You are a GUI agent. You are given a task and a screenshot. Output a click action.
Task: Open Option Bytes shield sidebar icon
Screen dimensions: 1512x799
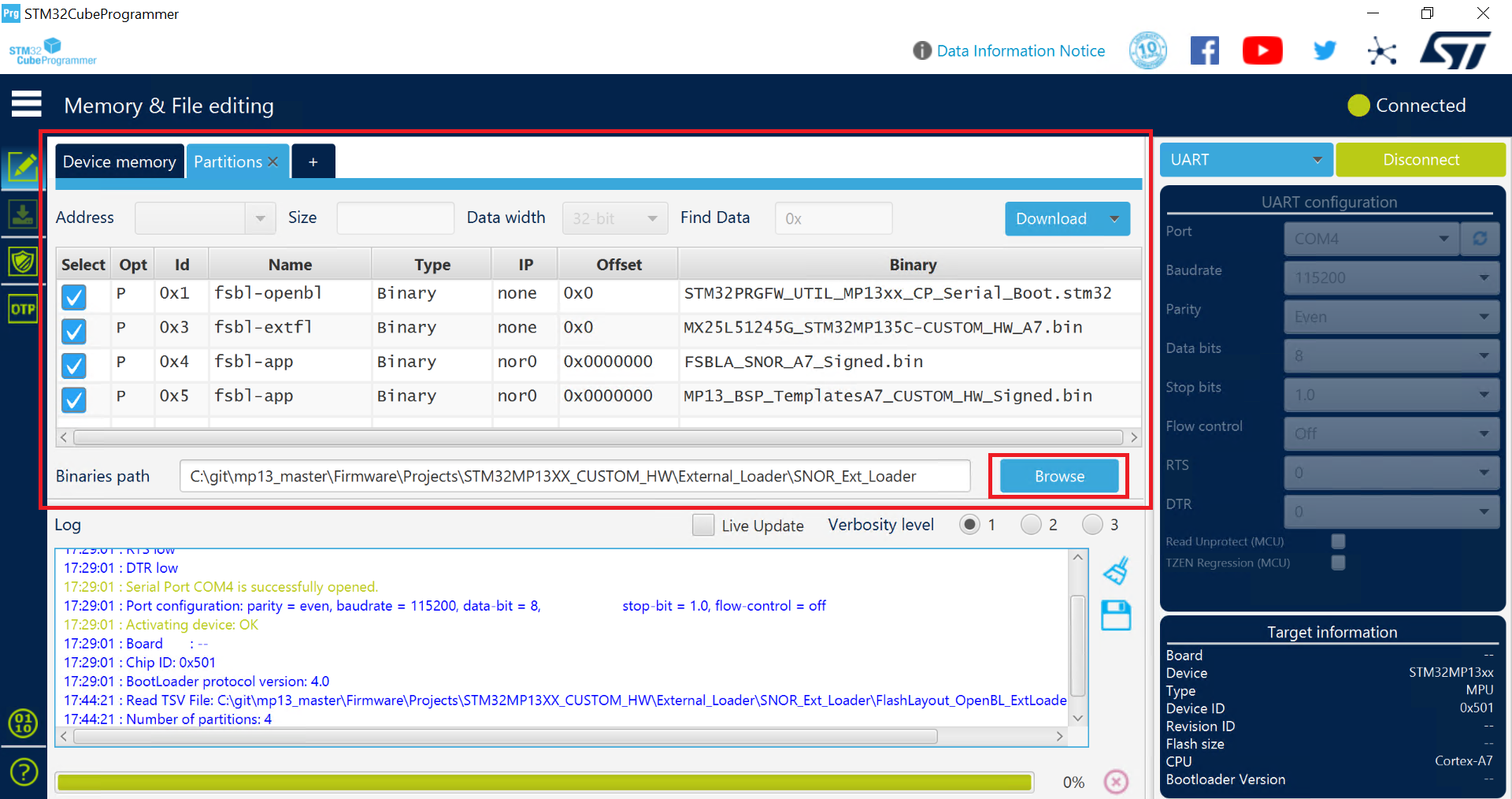tap(23, 261)
